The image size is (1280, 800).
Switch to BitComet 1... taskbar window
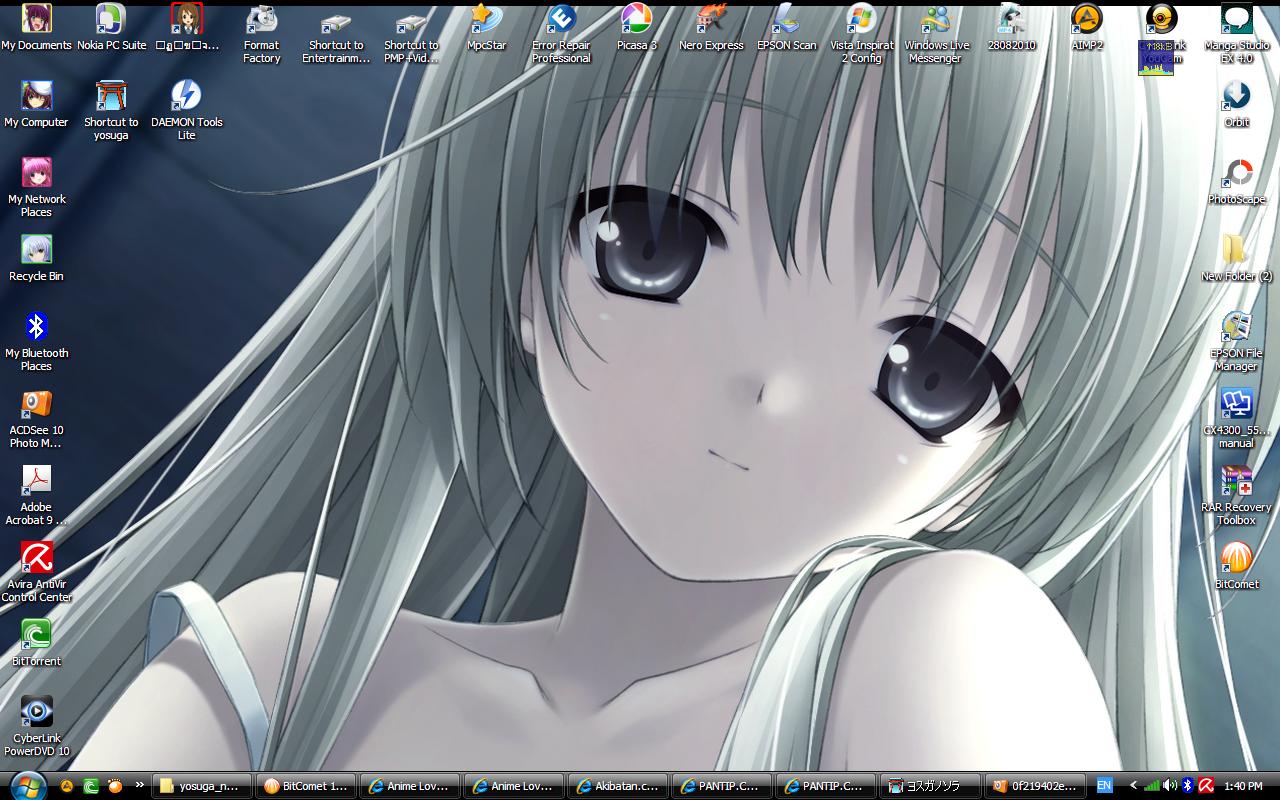coord(306,786)
